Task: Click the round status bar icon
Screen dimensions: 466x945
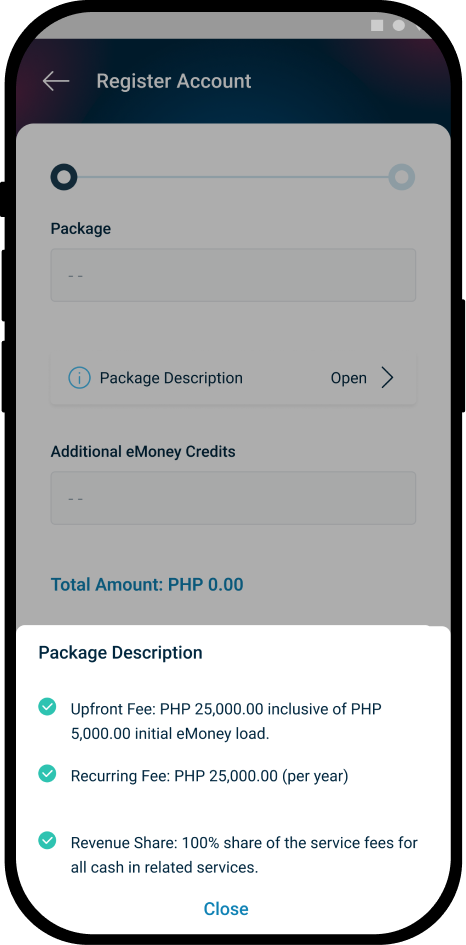Action: tap(398, 25)
